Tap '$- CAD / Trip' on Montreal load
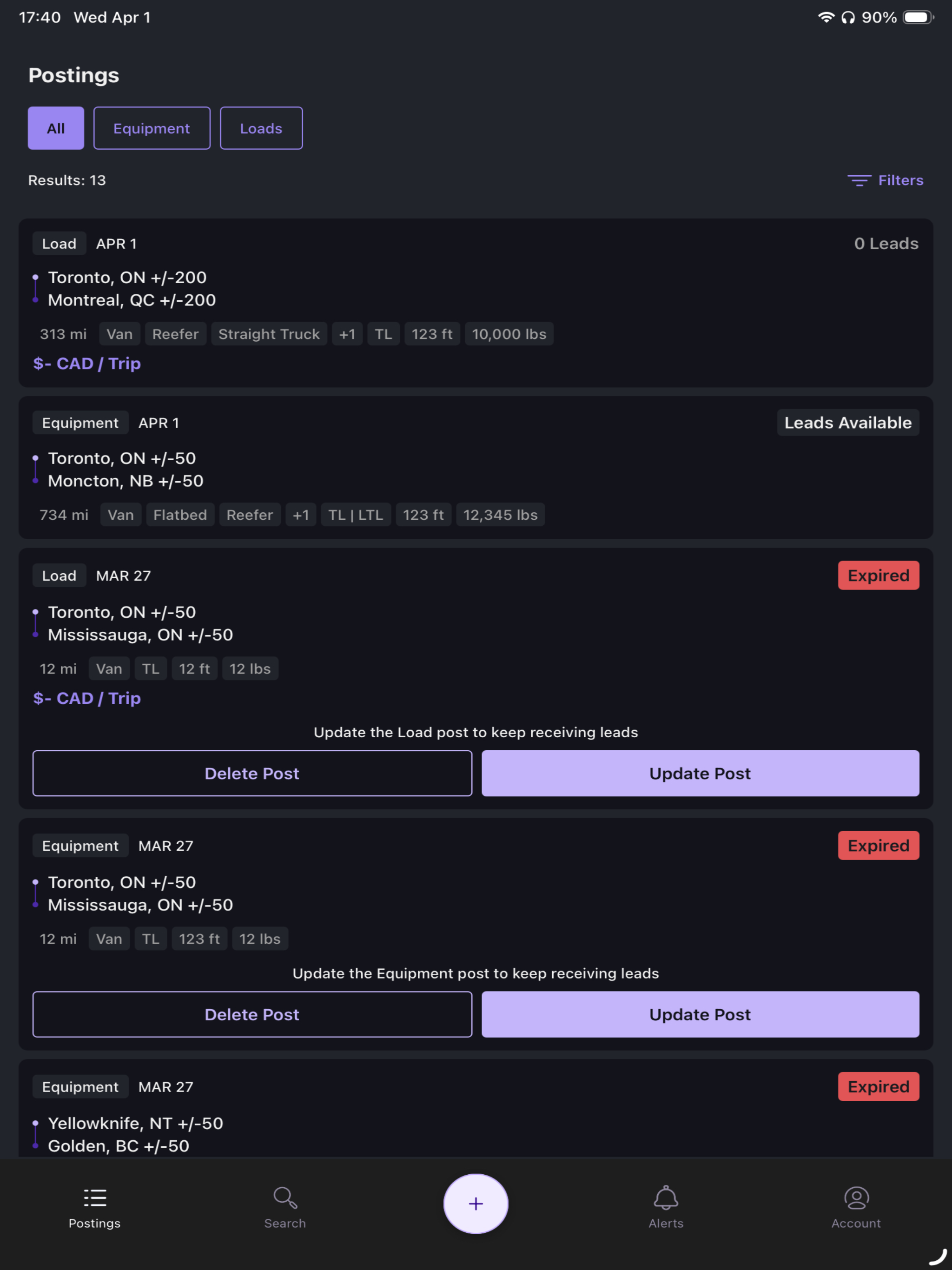Viewport: 952px width, 1270px height. (87, 364)
